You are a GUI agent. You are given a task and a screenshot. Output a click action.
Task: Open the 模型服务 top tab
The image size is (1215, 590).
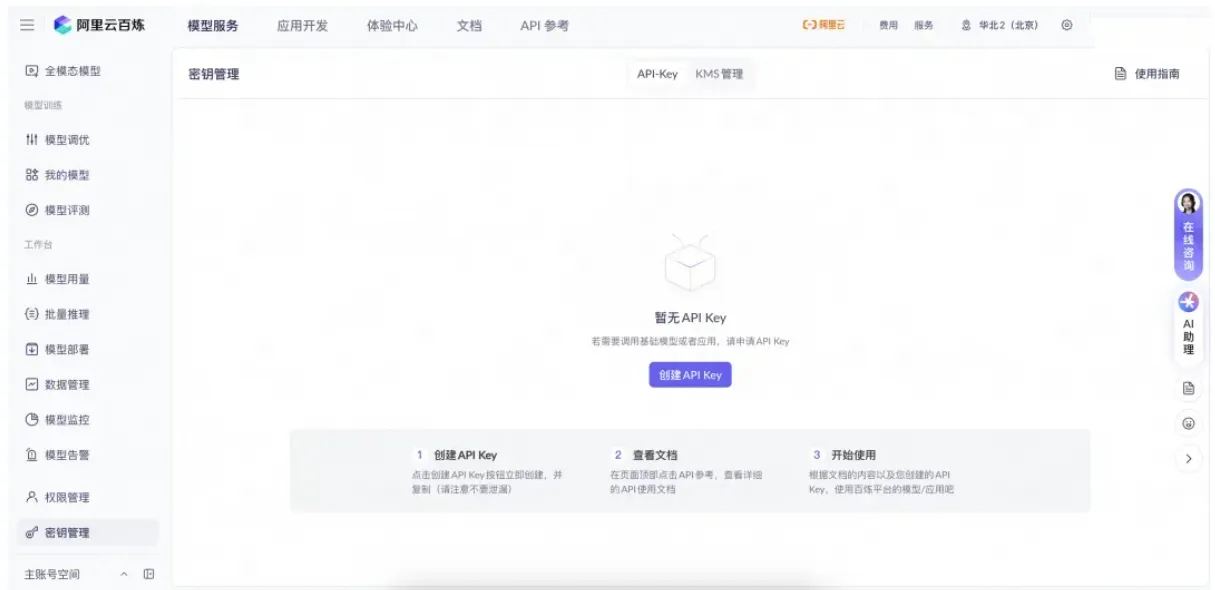click(x=213, y=26)
